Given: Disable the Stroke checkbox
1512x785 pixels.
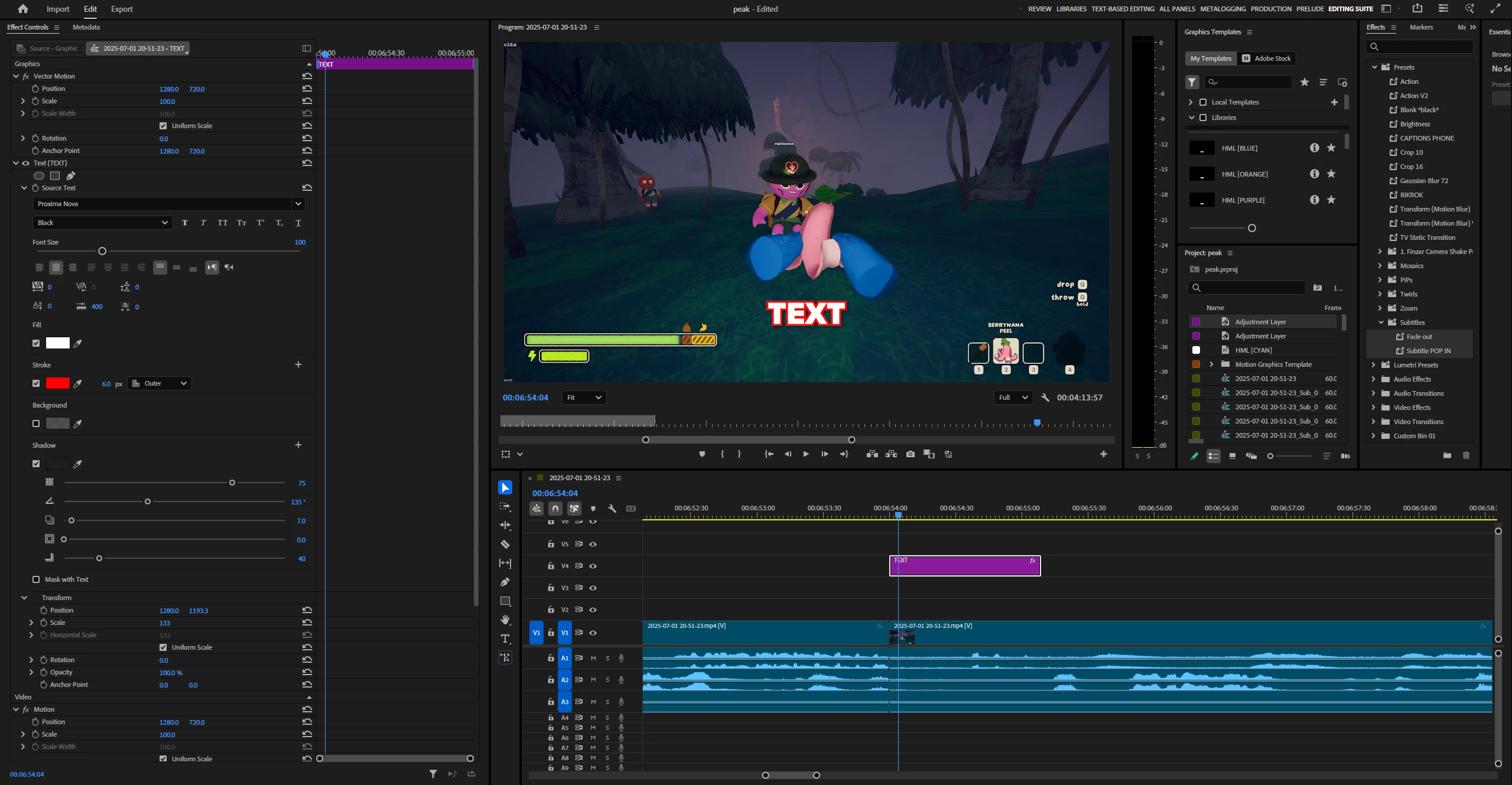Looking at the screenshot, I should [x=36, y=383].
